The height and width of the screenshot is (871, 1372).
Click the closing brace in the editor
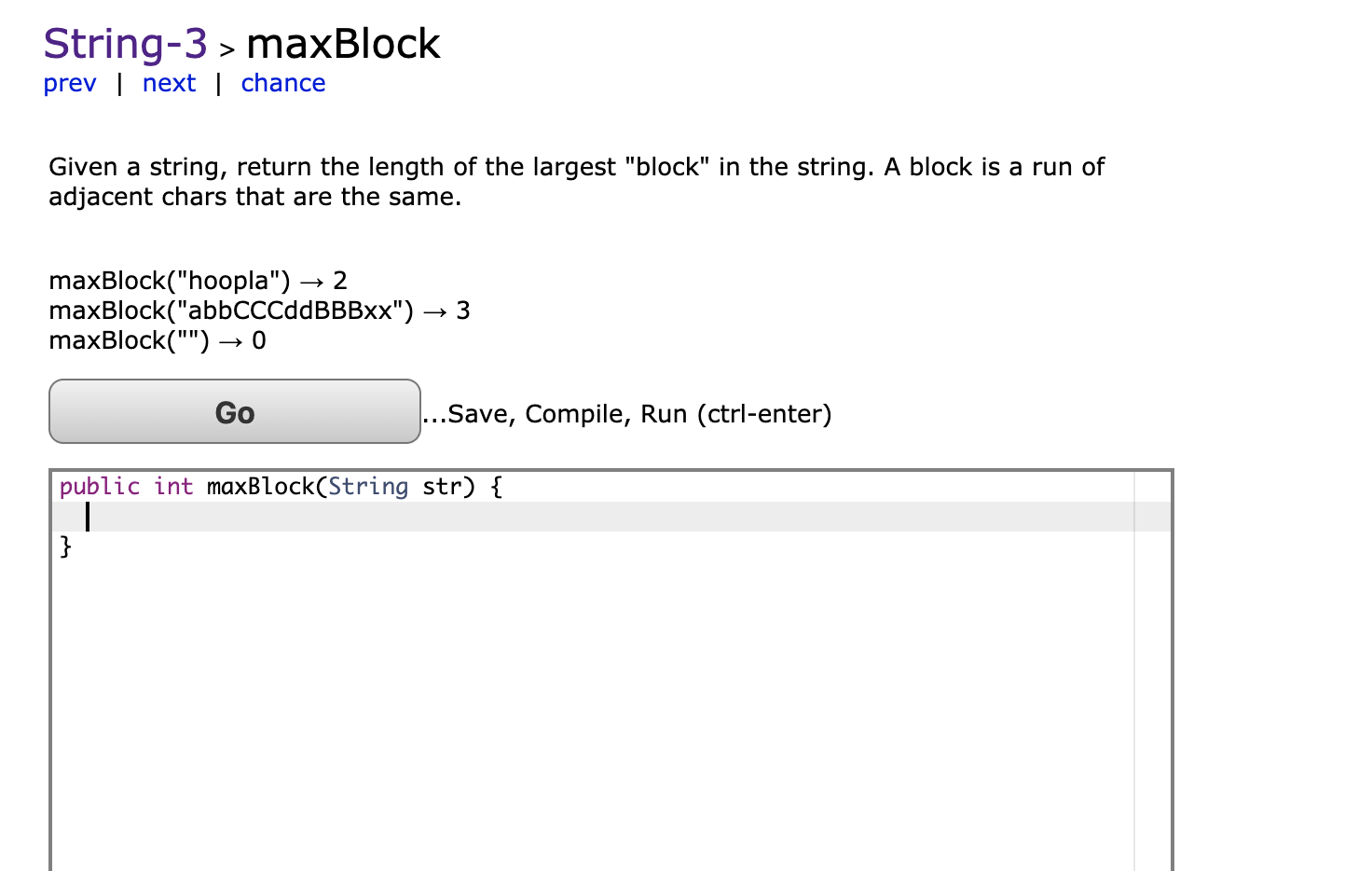[x=64, y=547]
